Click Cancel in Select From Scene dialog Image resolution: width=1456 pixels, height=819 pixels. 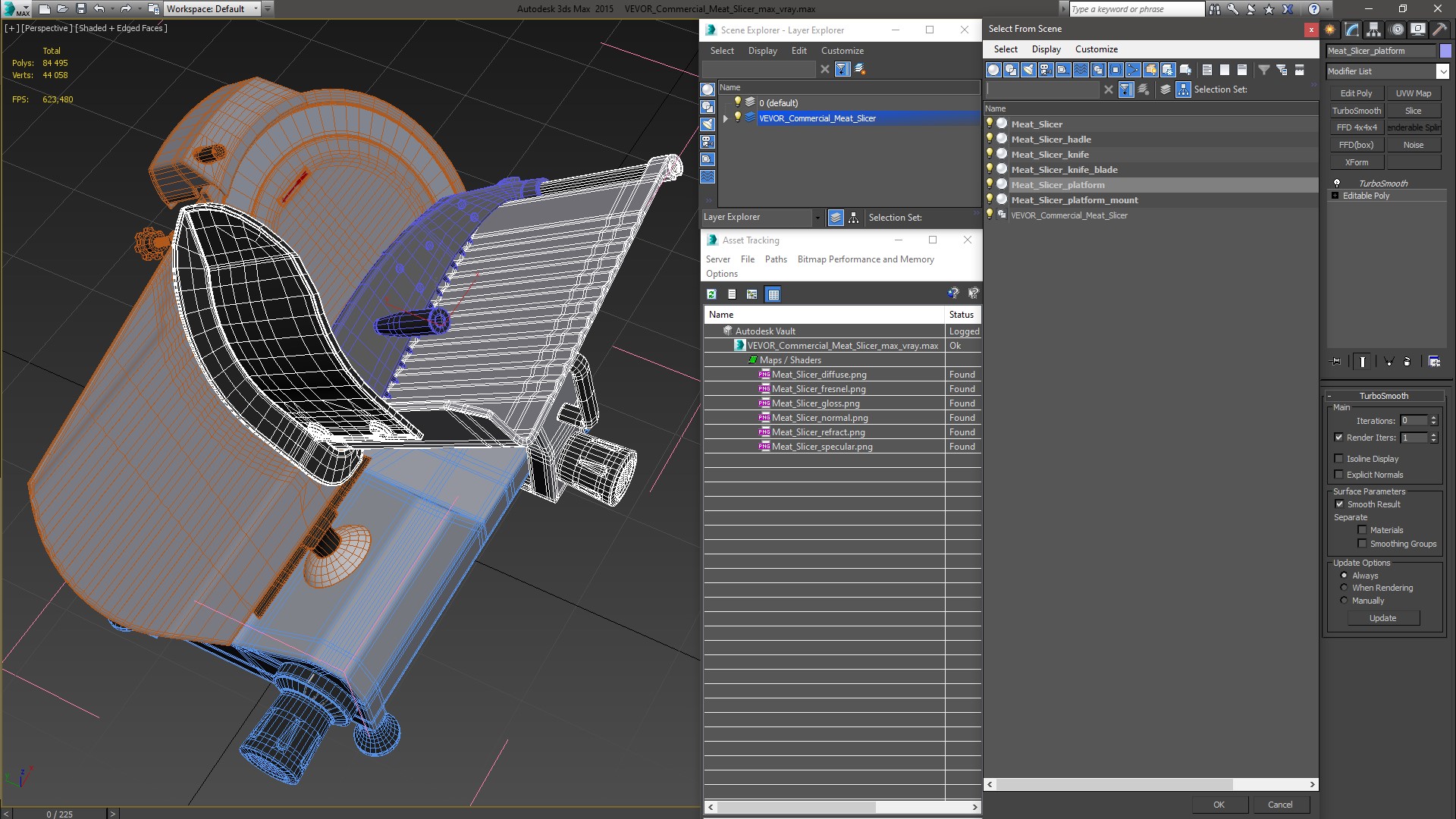[x=1280, y=805]
